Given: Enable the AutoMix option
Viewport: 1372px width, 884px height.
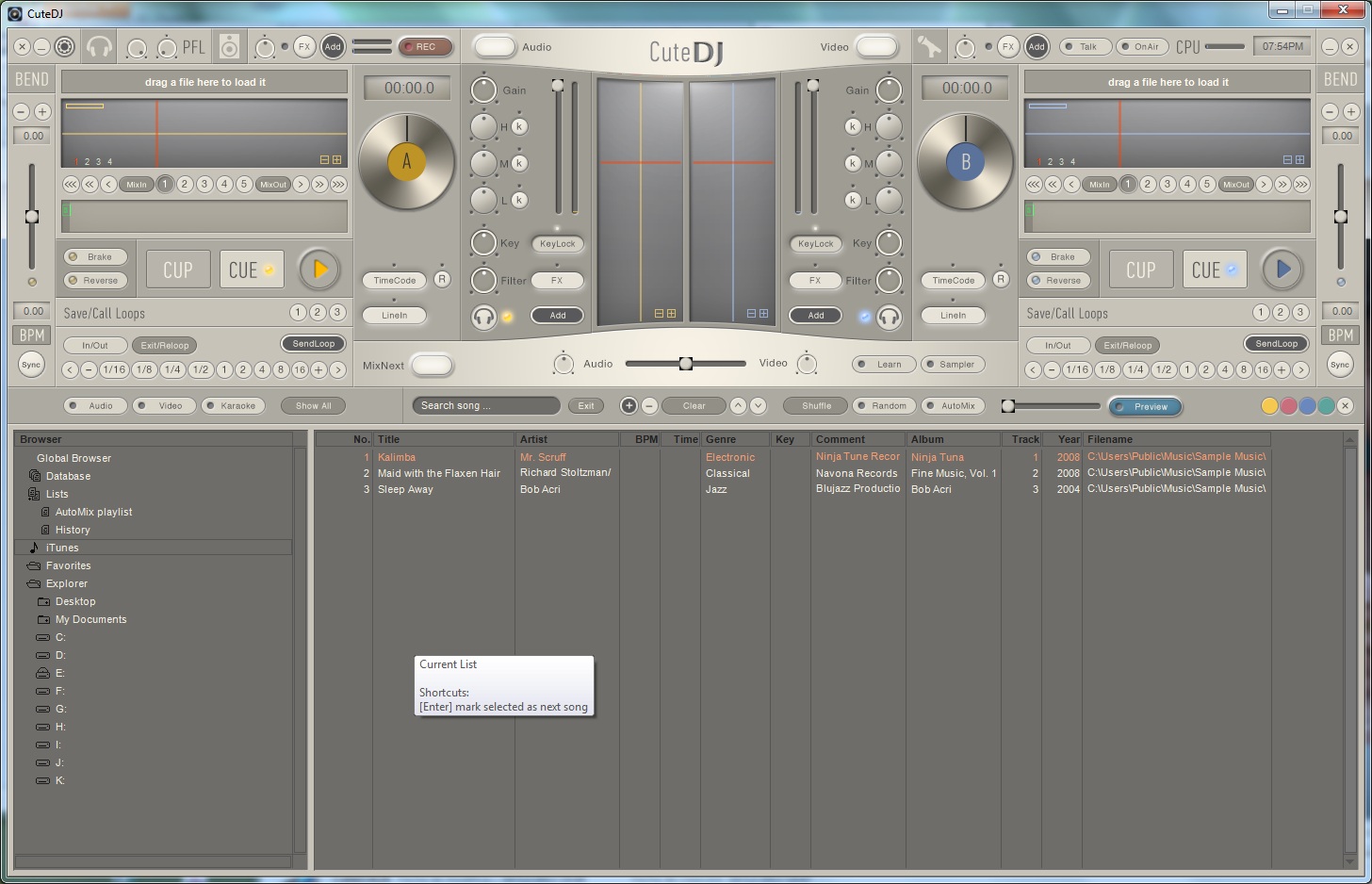Looking at the screenshot, I should [953, 405].
